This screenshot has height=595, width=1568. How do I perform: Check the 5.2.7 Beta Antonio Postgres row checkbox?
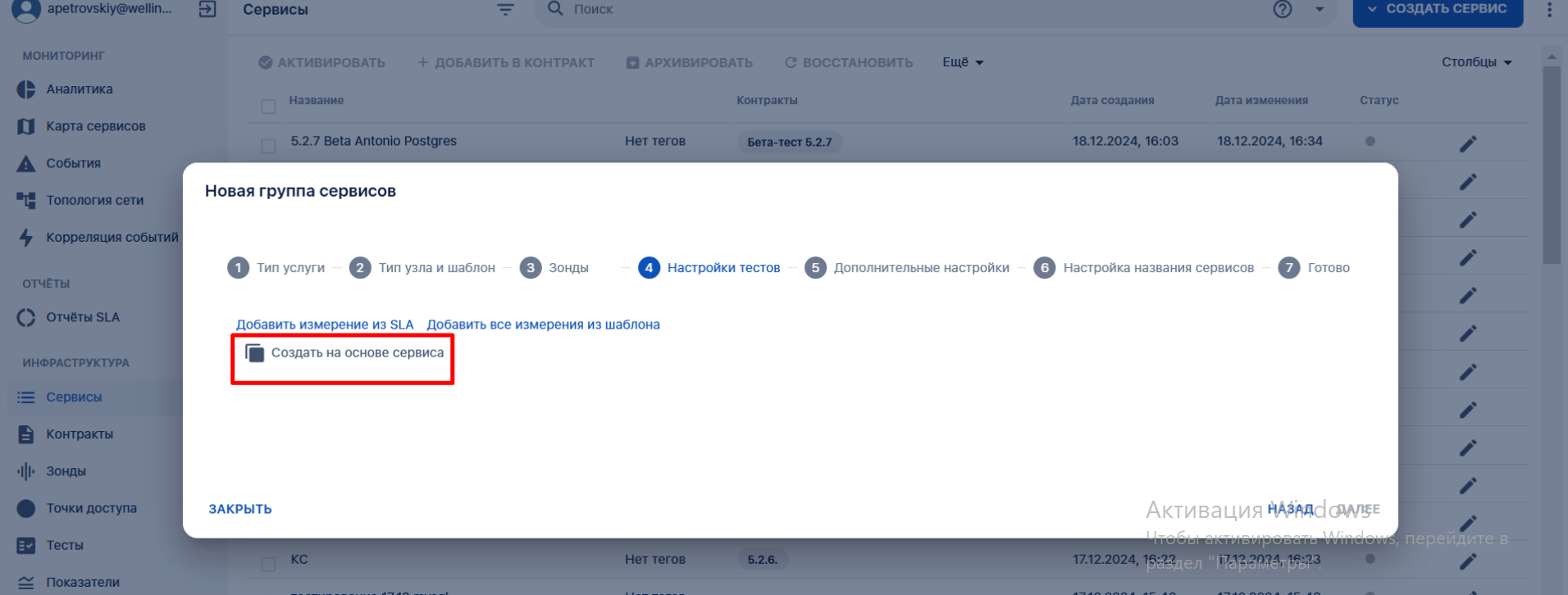(x=268, y=146)
